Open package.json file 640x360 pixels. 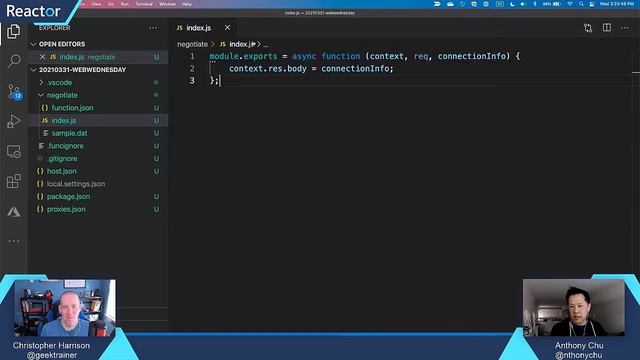click(x=98, y=196)
